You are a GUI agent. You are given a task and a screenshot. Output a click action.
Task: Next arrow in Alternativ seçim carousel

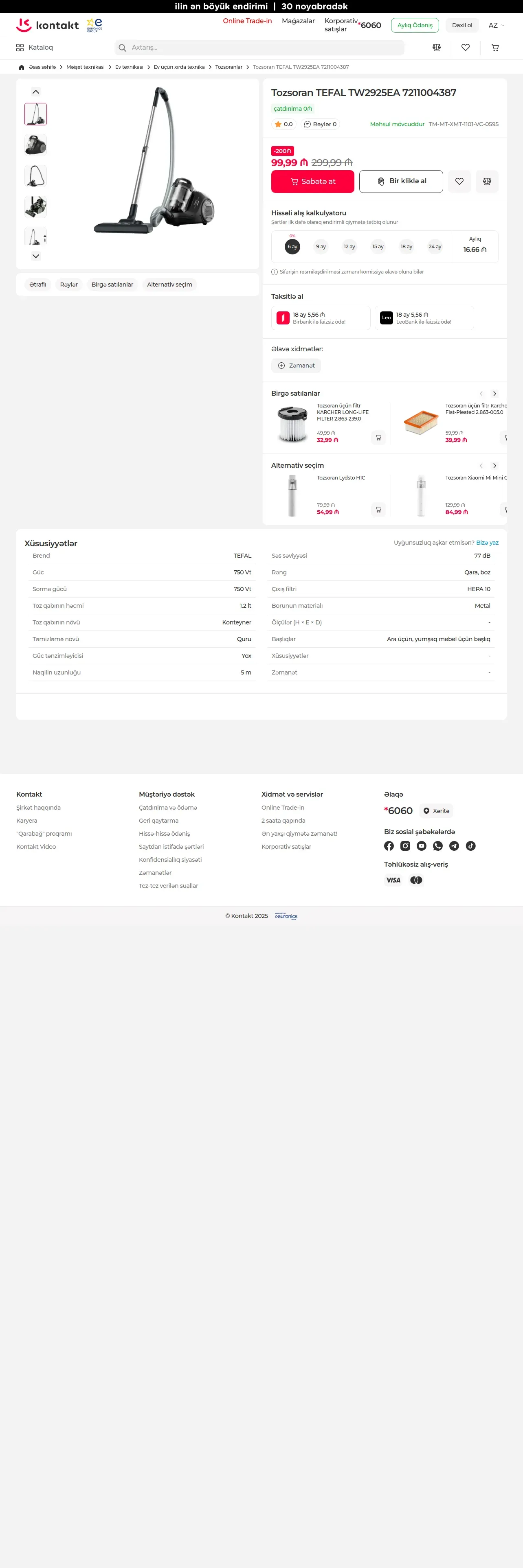(x=494, y=466)
